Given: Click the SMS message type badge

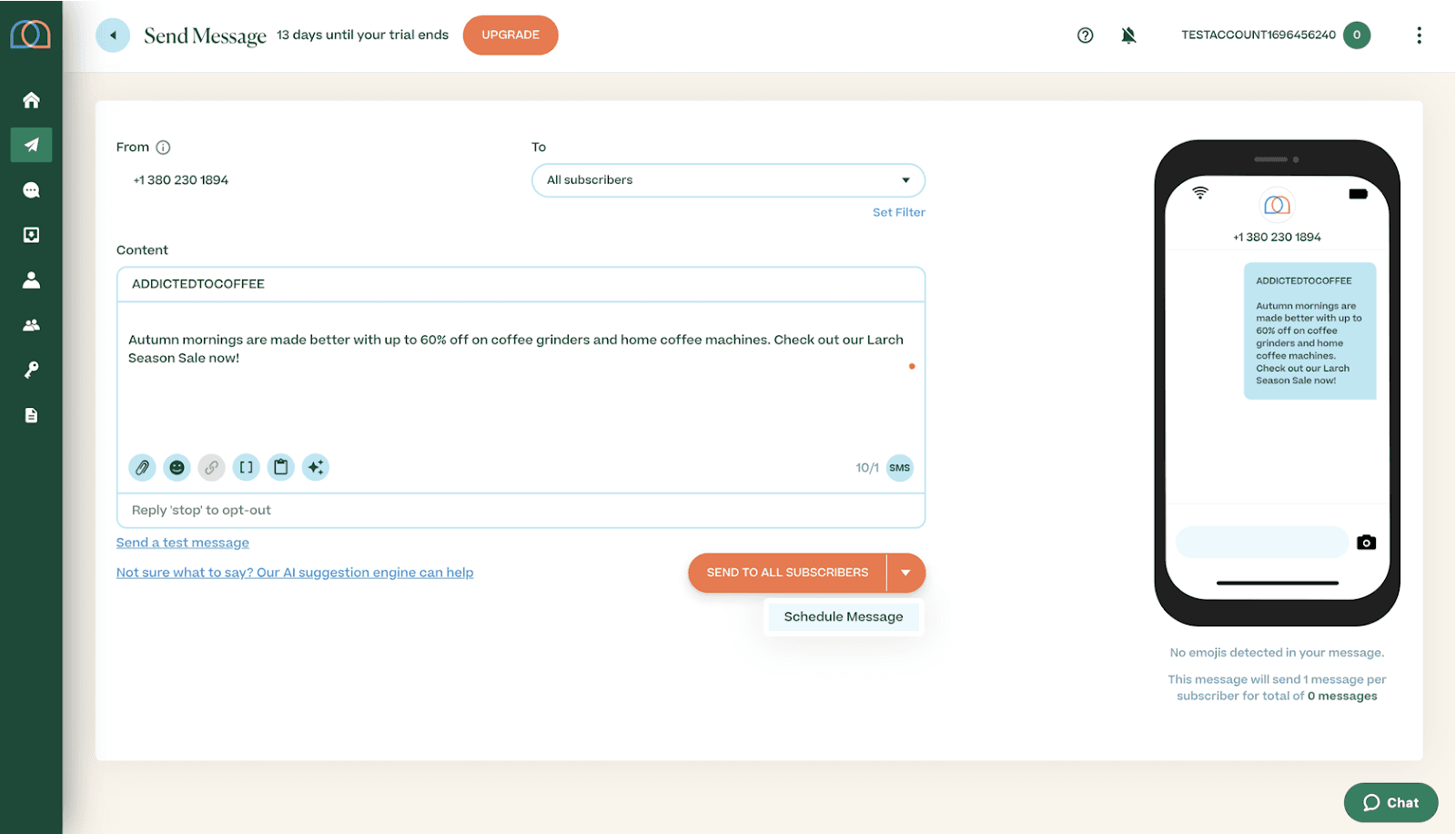Looking at the screenshot, I should click(x=900, y=468).
